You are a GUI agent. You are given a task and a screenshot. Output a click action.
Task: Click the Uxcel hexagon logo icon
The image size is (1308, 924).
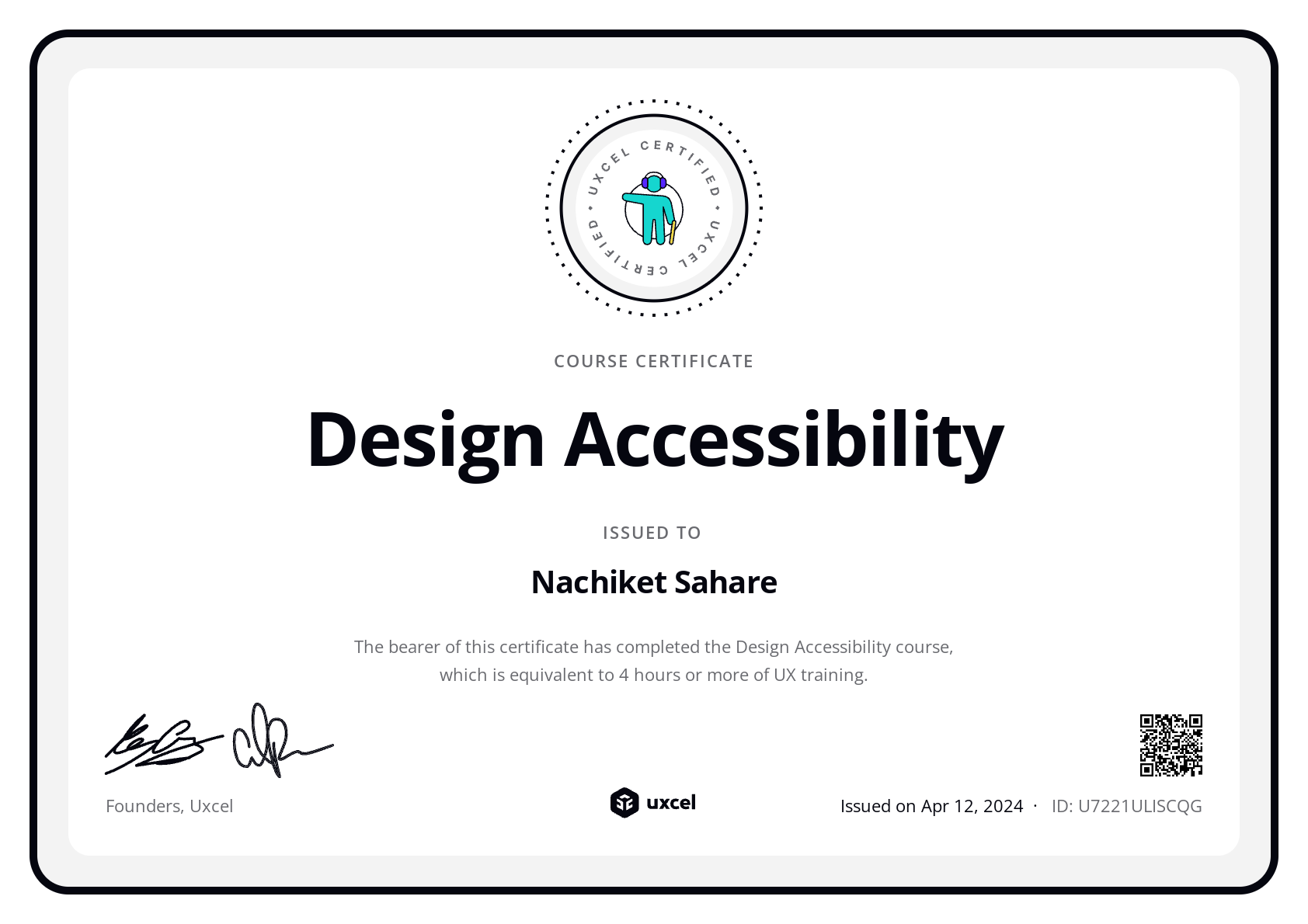624,803
